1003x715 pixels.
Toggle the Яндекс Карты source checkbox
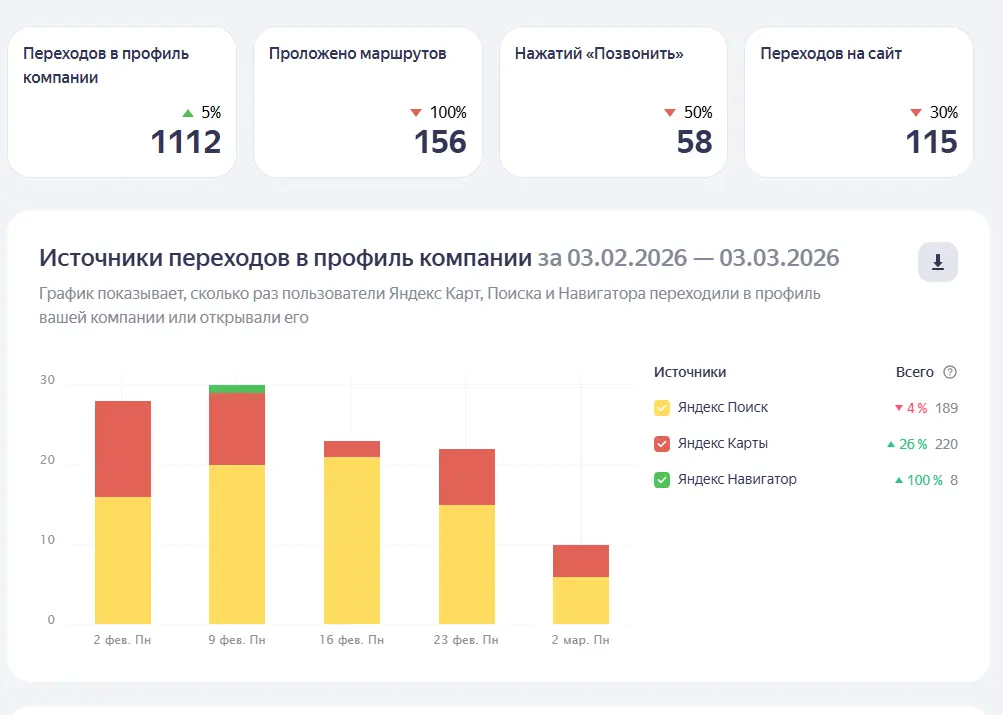click(x=662, y=444)
